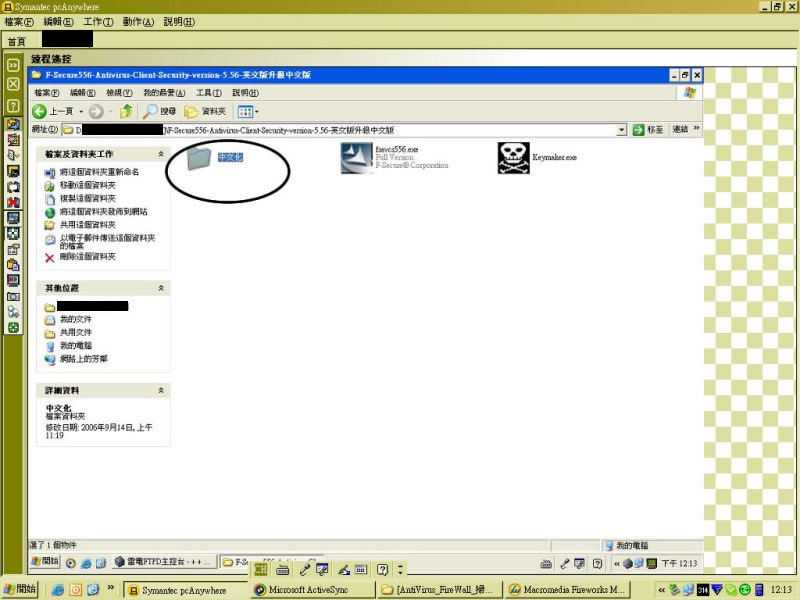Image resolution: width=800 pixels, height=600 pixels.
Task: Click the green round icon at sidebar bottom
Action: (x=13, y=328)
